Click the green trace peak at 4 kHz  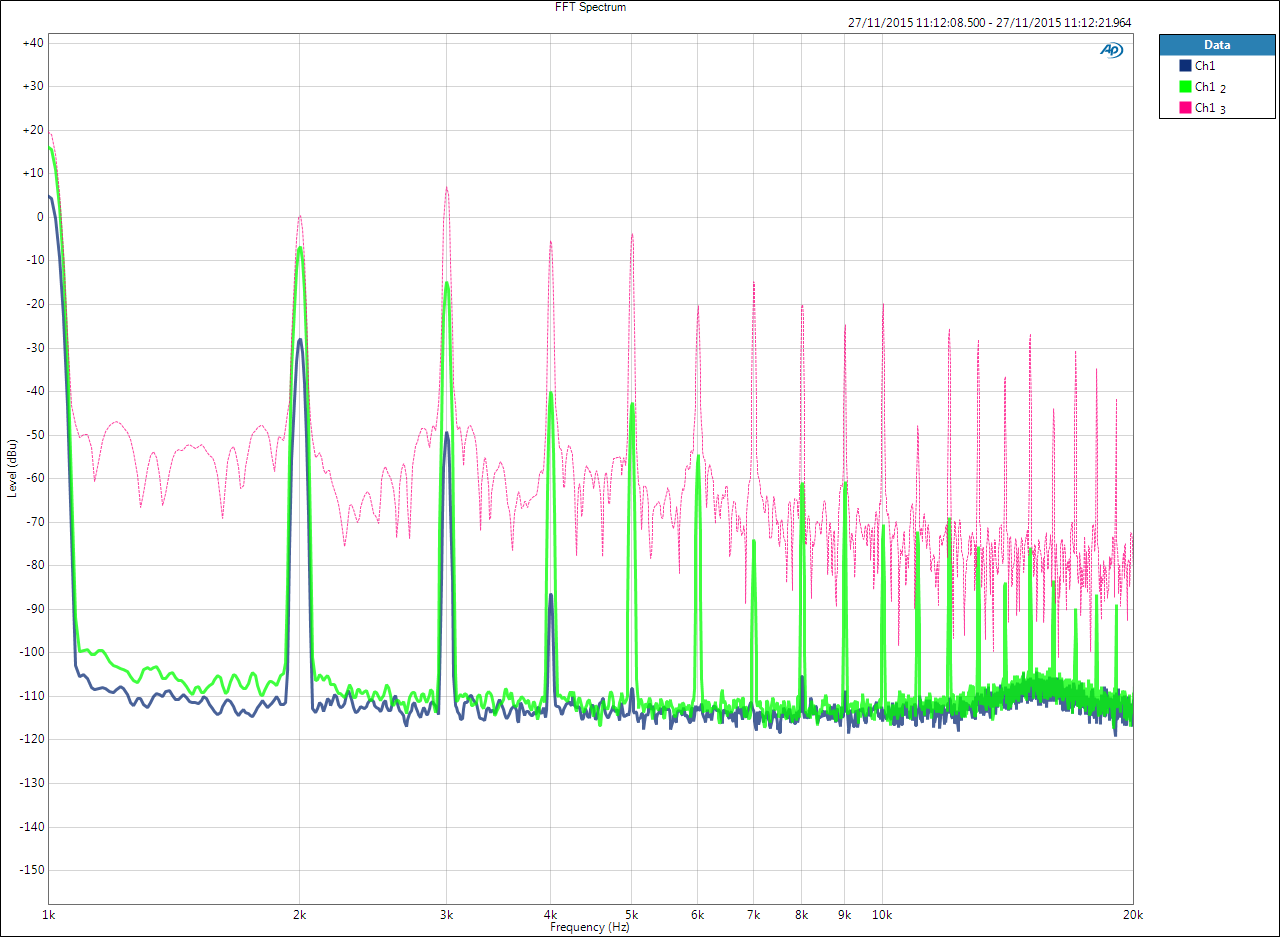point(550,393)
